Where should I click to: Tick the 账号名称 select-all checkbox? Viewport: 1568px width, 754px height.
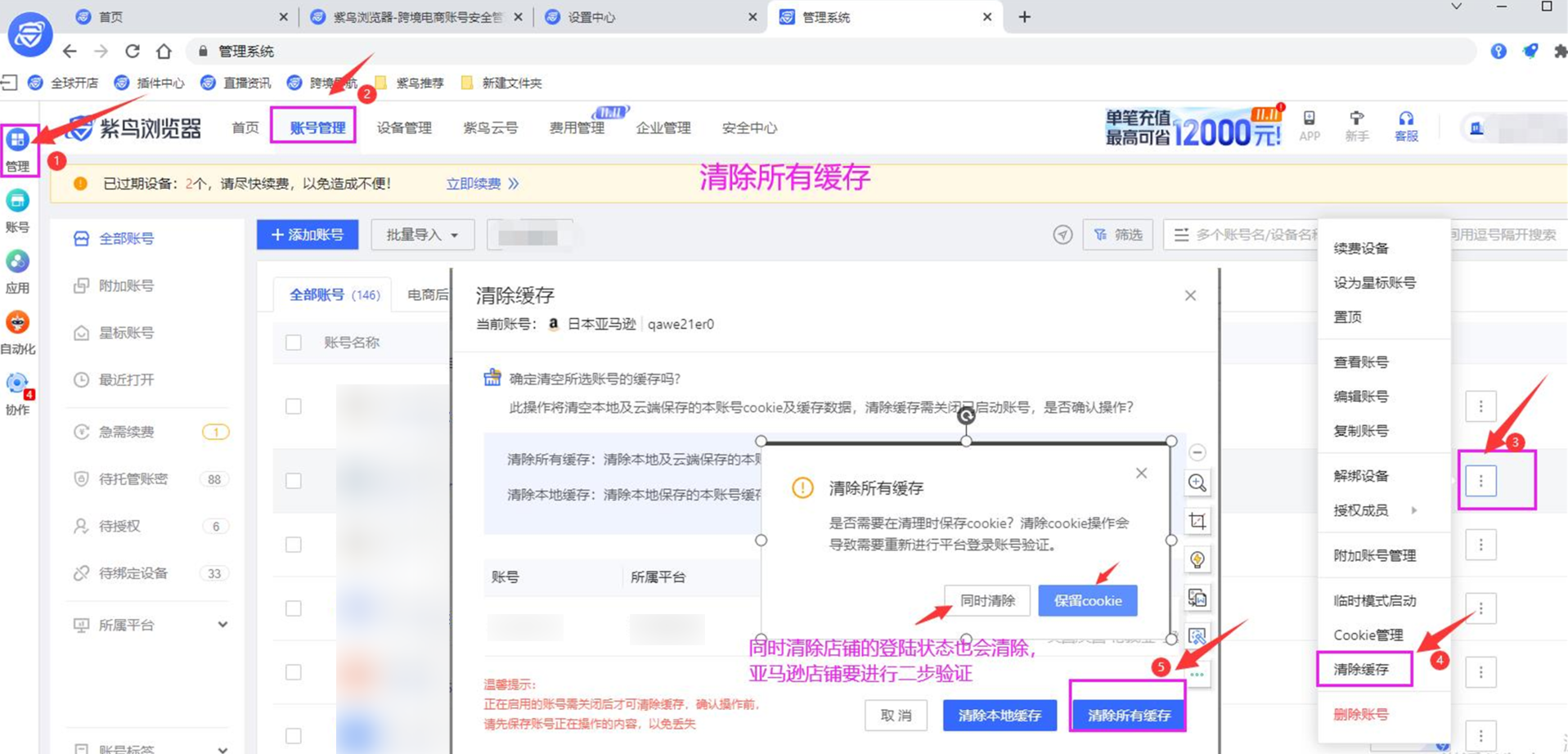tap(294, 343)
